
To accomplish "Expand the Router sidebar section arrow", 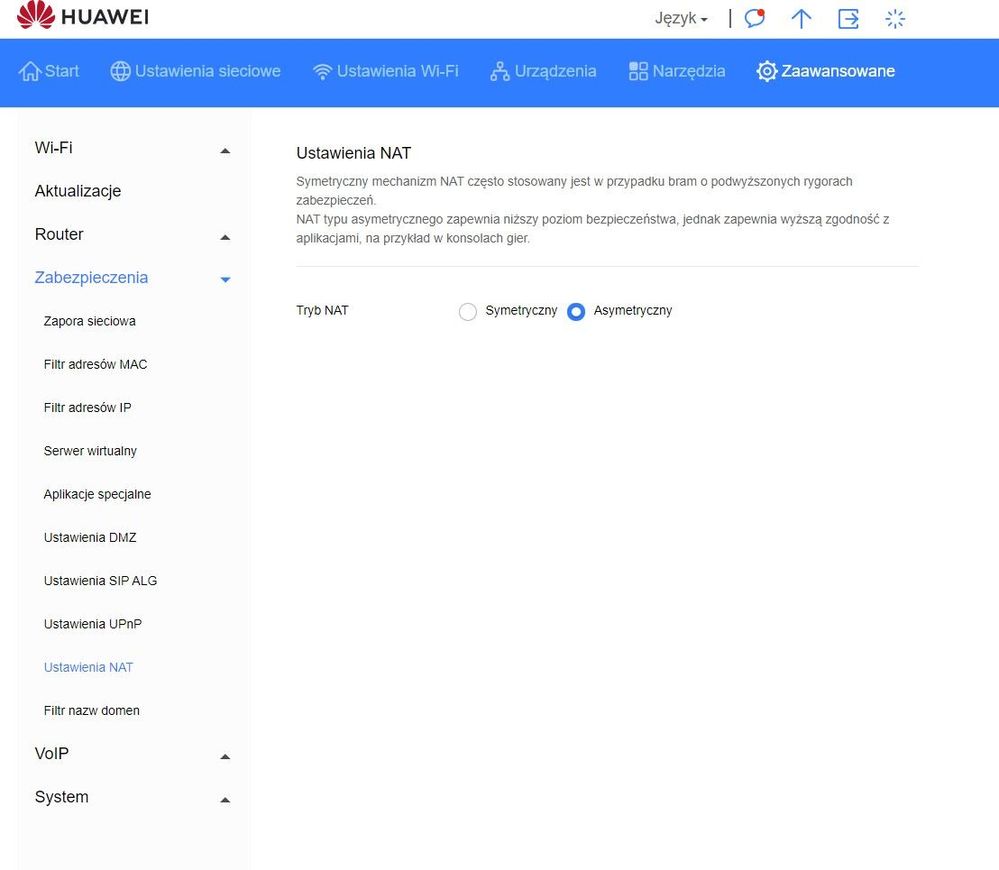I will click(225, 238).
